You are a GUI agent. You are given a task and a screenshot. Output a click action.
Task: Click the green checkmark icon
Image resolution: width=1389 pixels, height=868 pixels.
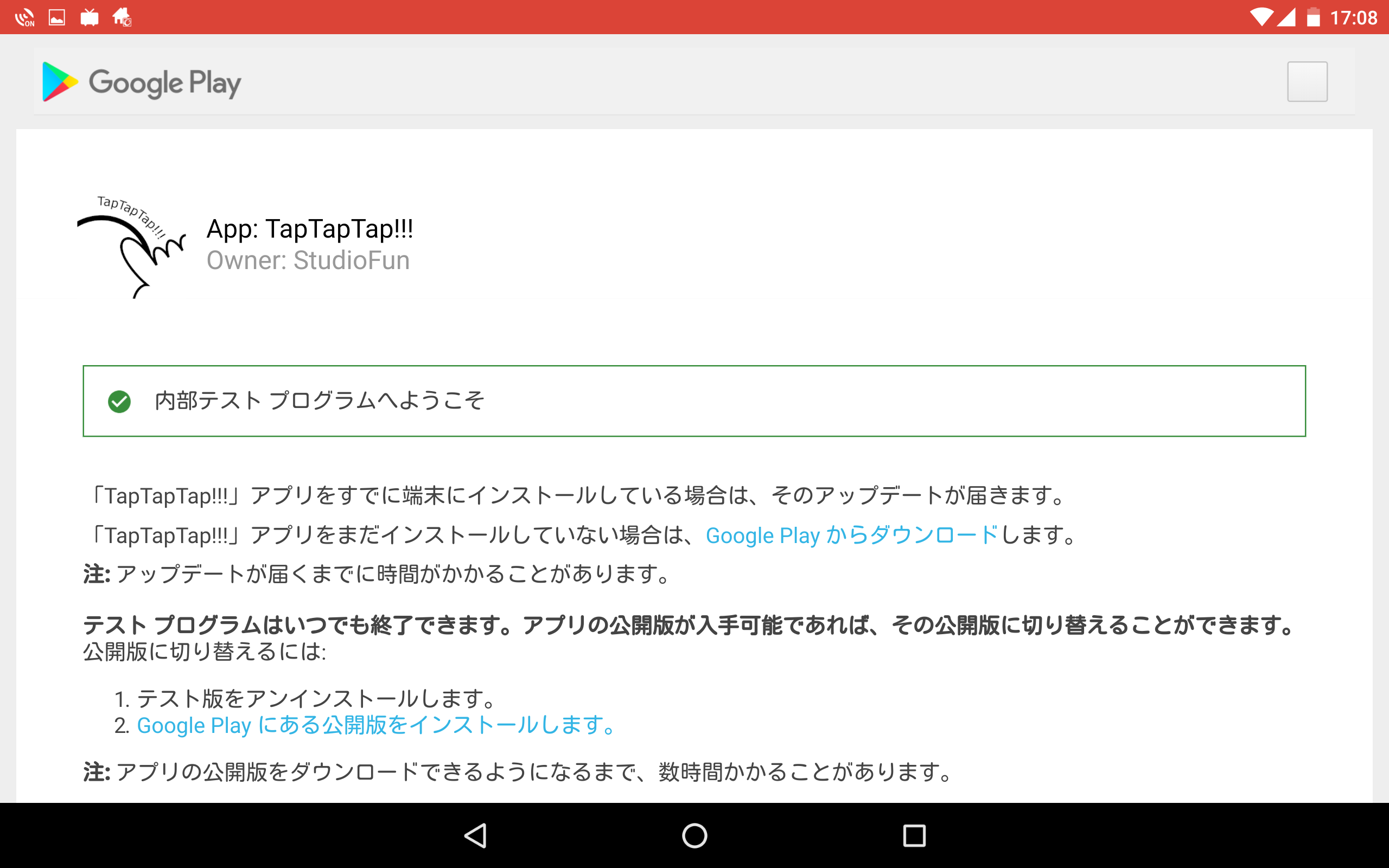point(119,401)
